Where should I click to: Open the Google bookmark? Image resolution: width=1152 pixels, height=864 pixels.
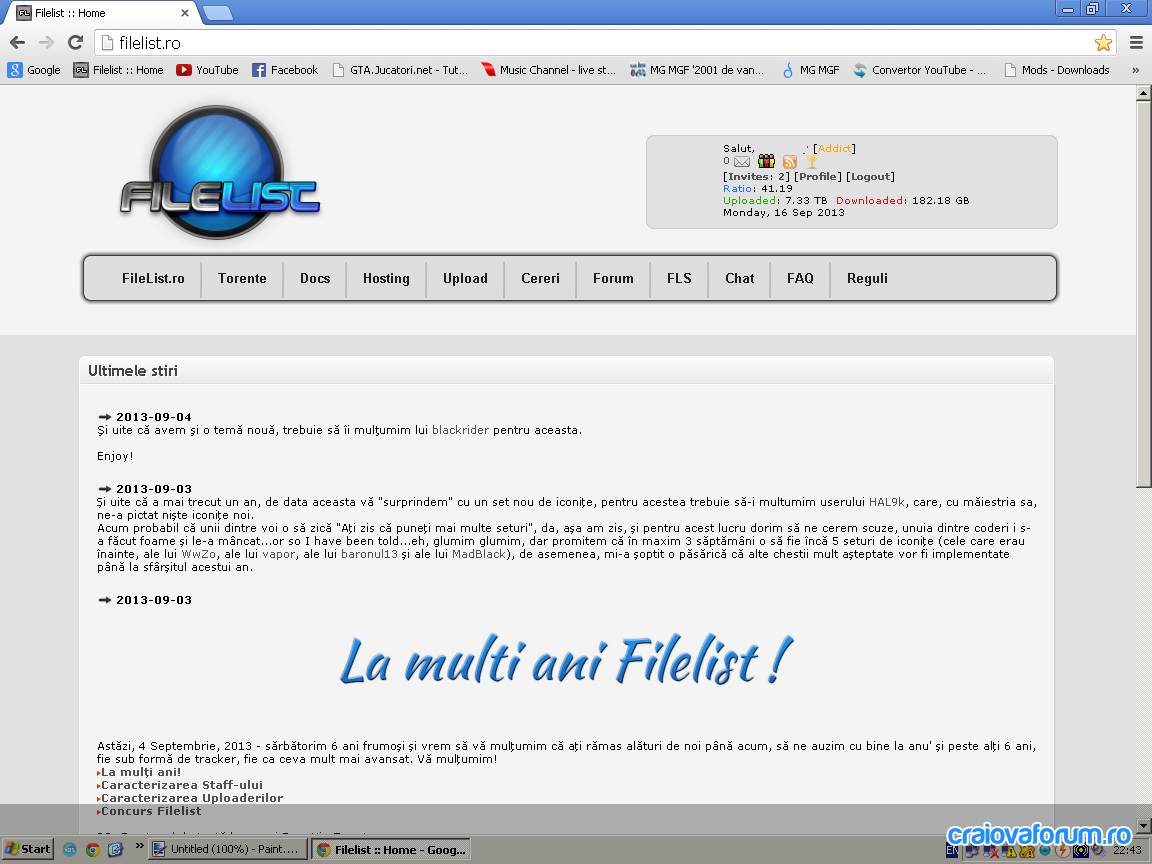click(x=34, y=70)
